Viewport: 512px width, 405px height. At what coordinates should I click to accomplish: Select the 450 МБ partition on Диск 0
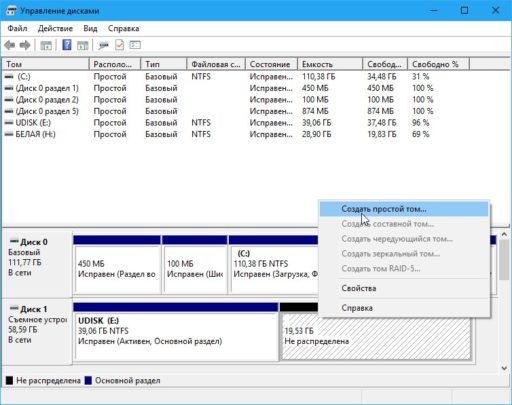pyautogui.click(x=117, y=264)
